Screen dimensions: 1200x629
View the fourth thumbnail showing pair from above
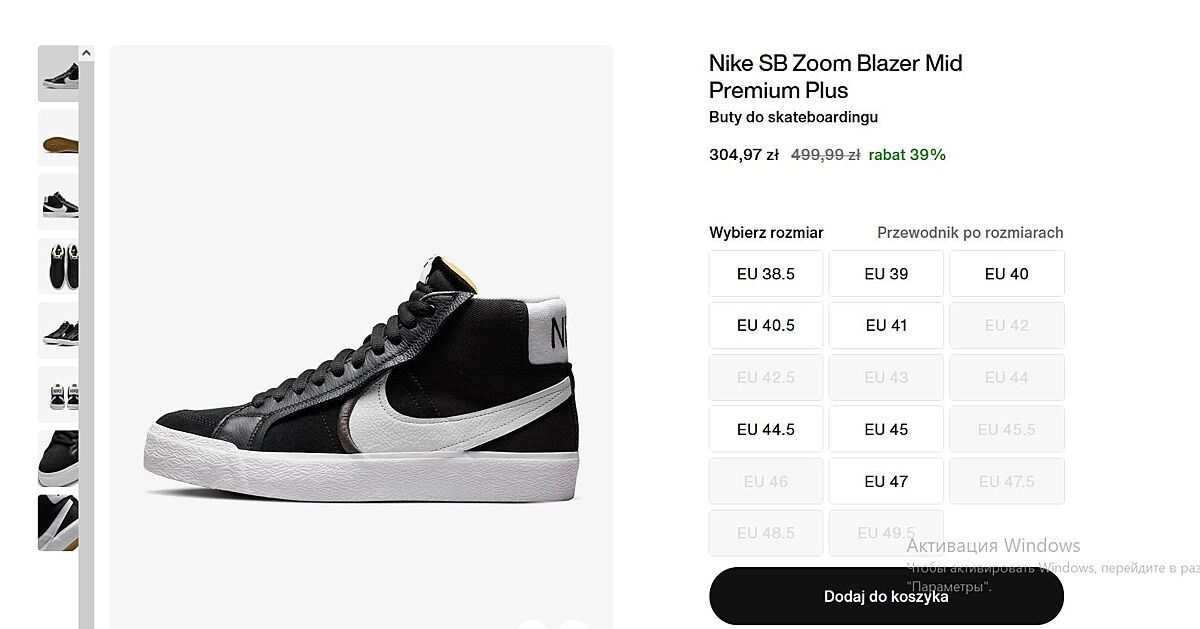[x=58, y=266]
